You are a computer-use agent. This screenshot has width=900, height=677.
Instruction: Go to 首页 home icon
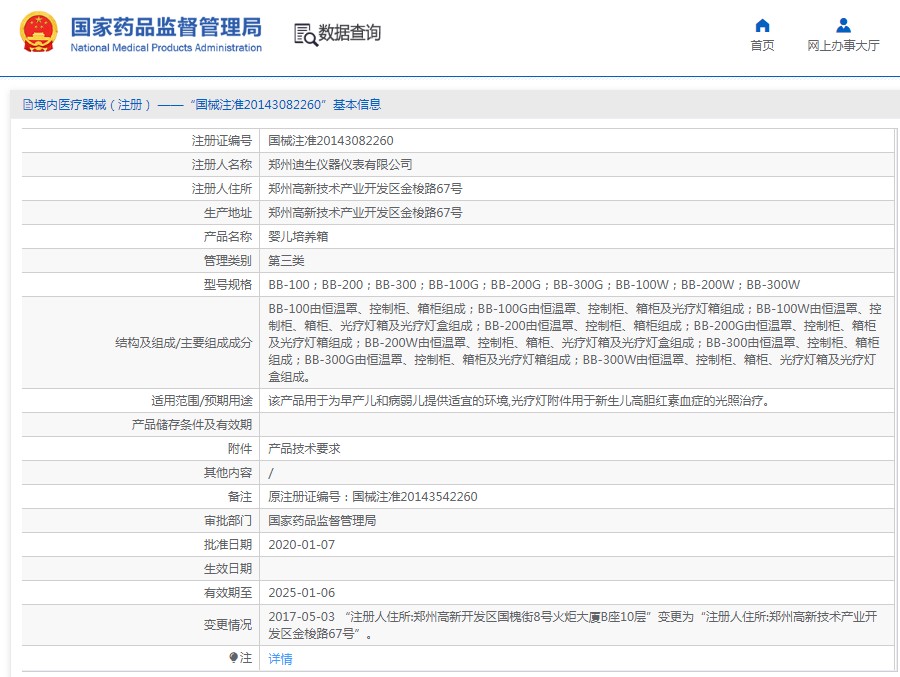(762, 25)
